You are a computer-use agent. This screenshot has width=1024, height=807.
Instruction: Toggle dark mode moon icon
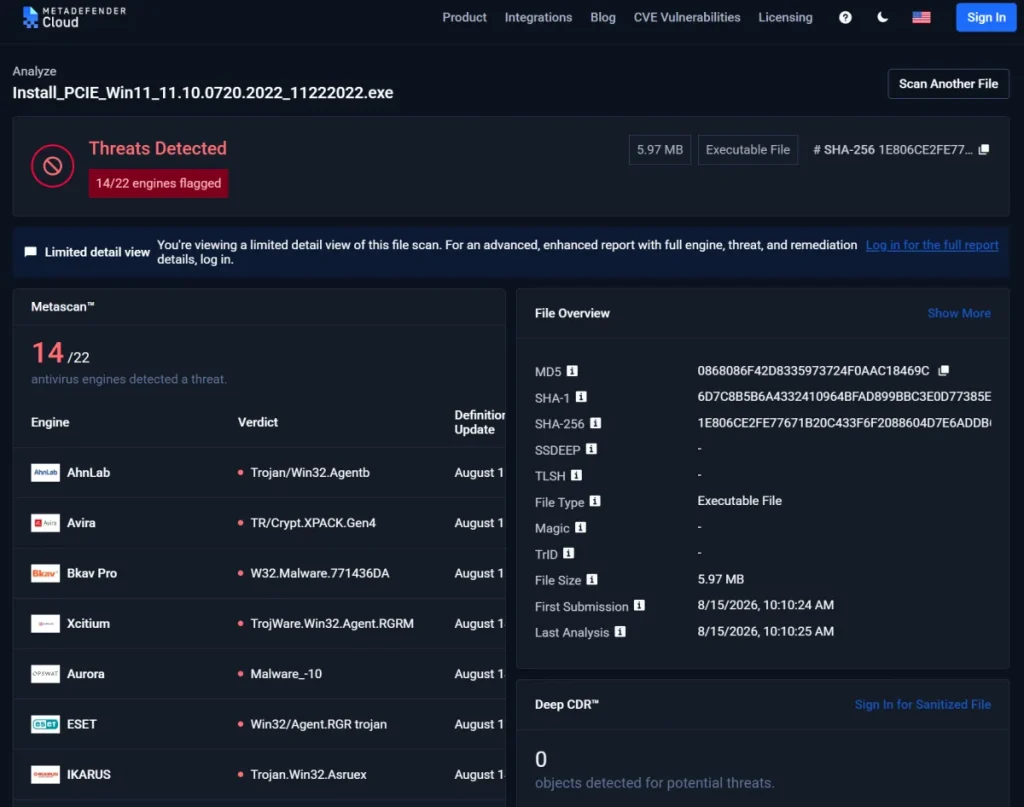[x=882, y=18]
